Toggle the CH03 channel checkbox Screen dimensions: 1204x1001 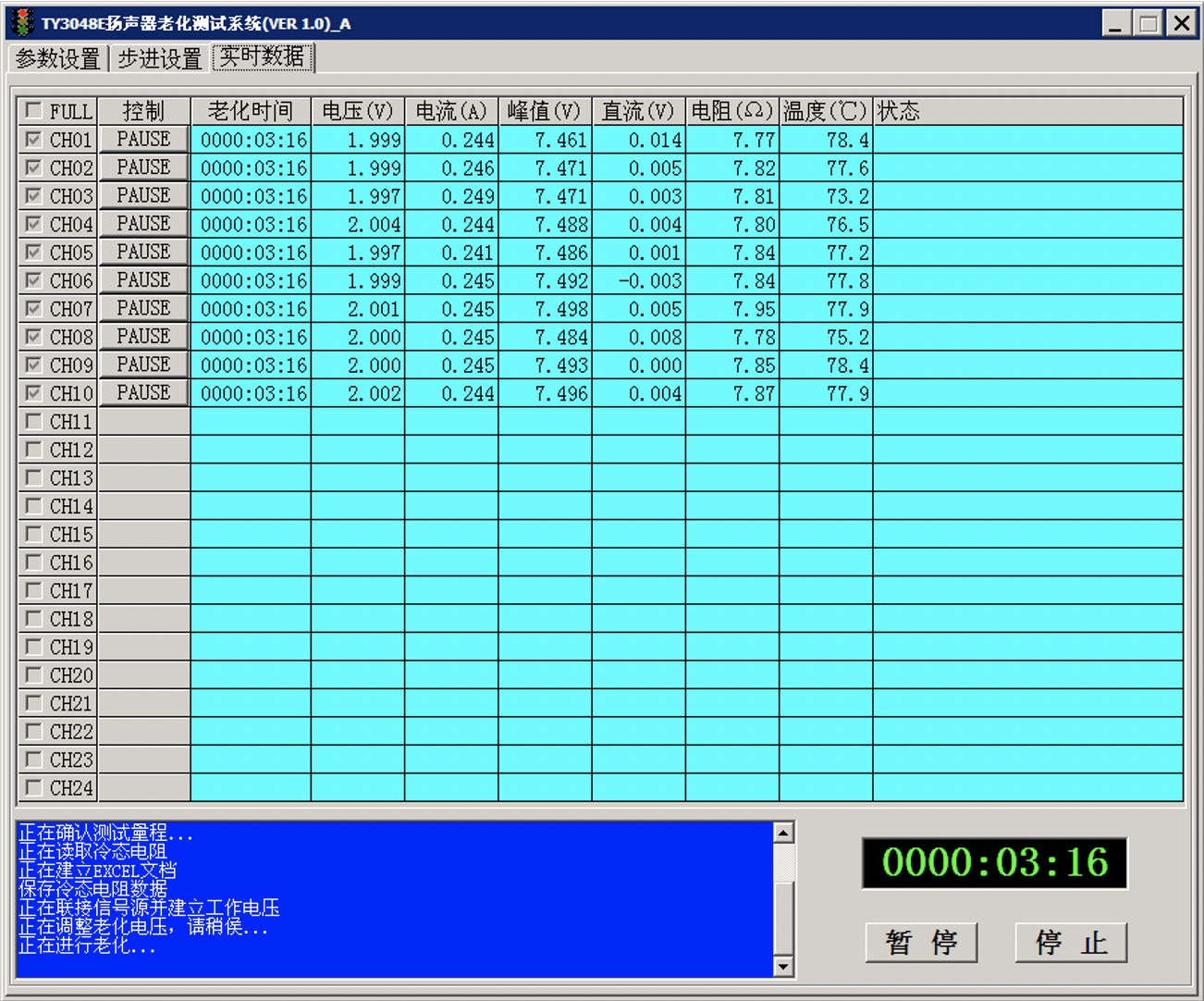tap(34, 196)
